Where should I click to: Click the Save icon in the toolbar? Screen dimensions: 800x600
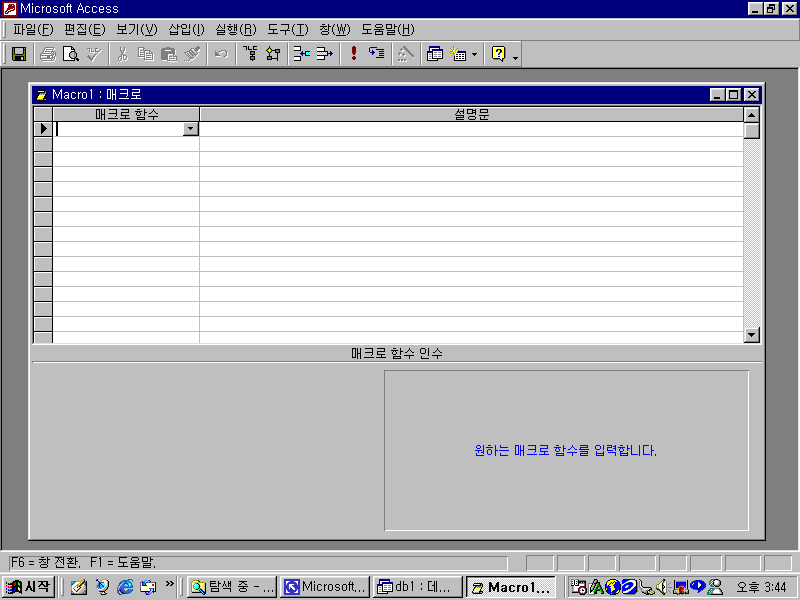[x=19, y=54]
